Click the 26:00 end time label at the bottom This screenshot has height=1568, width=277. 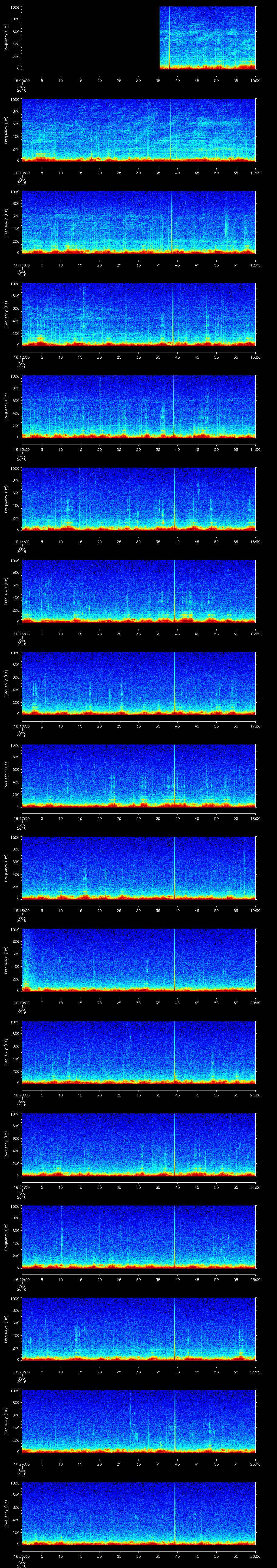pyautogui.click(x=255, y=1556)
